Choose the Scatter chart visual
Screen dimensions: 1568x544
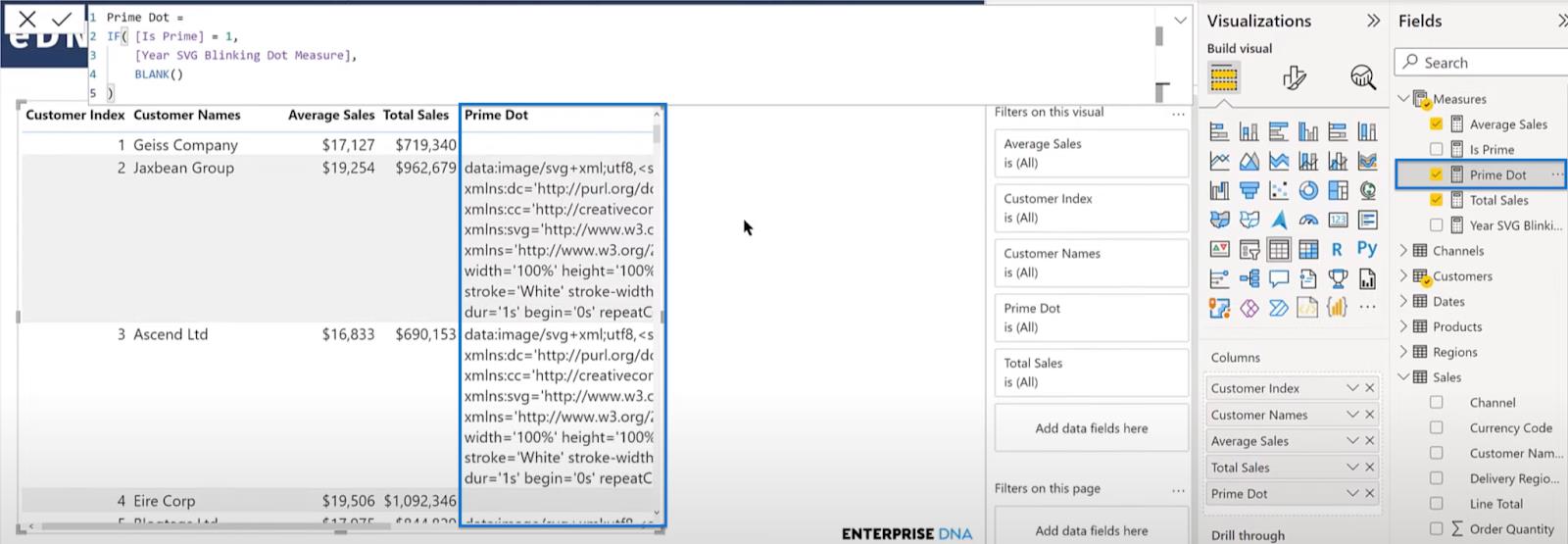pyautogui.click(x=1278, y=190)
